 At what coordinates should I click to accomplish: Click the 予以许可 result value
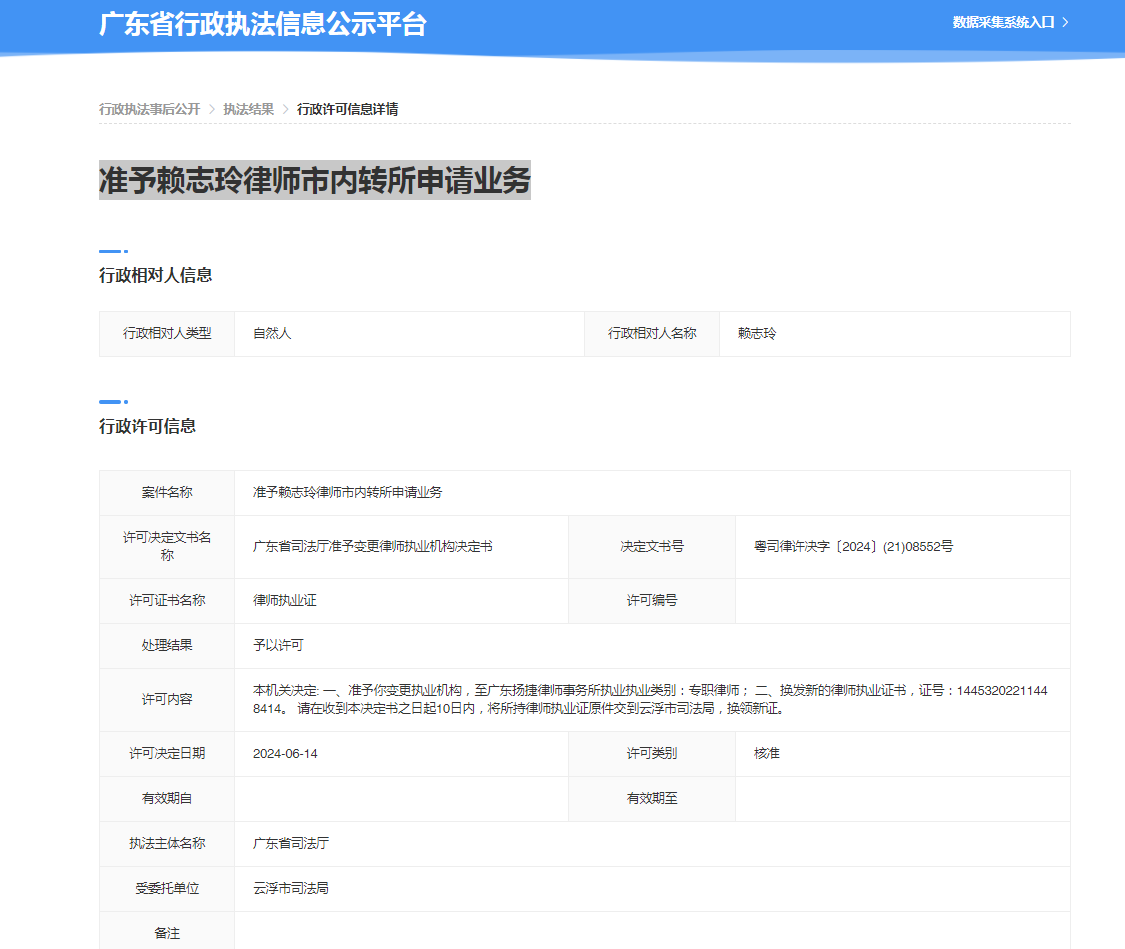pos(278,646)
